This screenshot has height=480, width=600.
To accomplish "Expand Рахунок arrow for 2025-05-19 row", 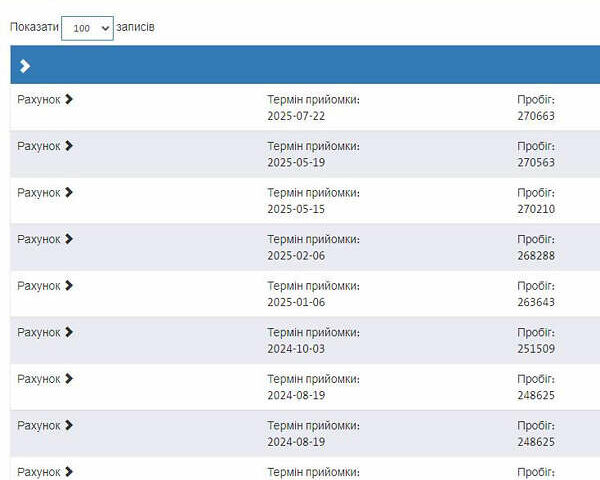I will click(x=69, y=146).
